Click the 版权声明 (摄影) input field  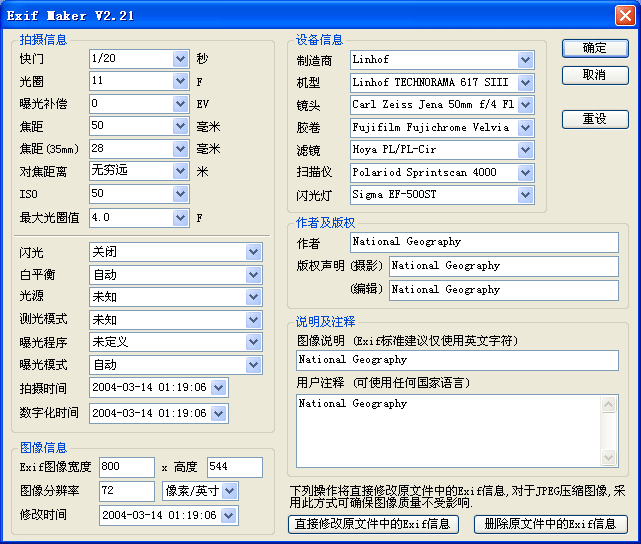pos(504,266)
